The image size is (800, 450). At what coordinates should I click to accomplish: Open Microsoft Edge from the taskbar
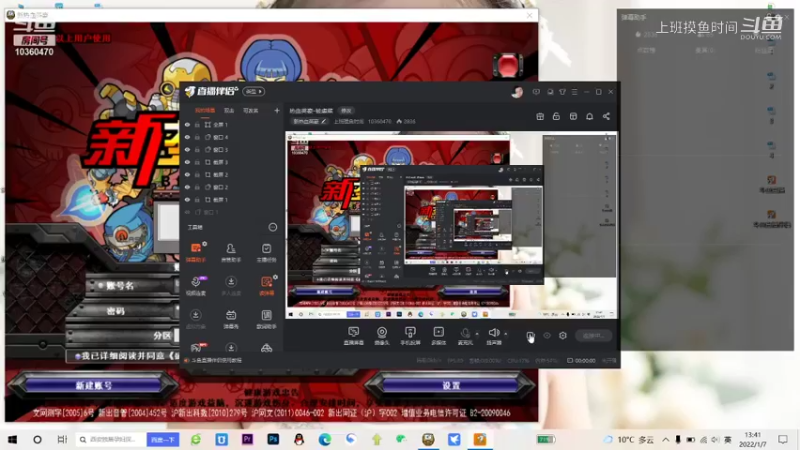[x=324, y=439]
